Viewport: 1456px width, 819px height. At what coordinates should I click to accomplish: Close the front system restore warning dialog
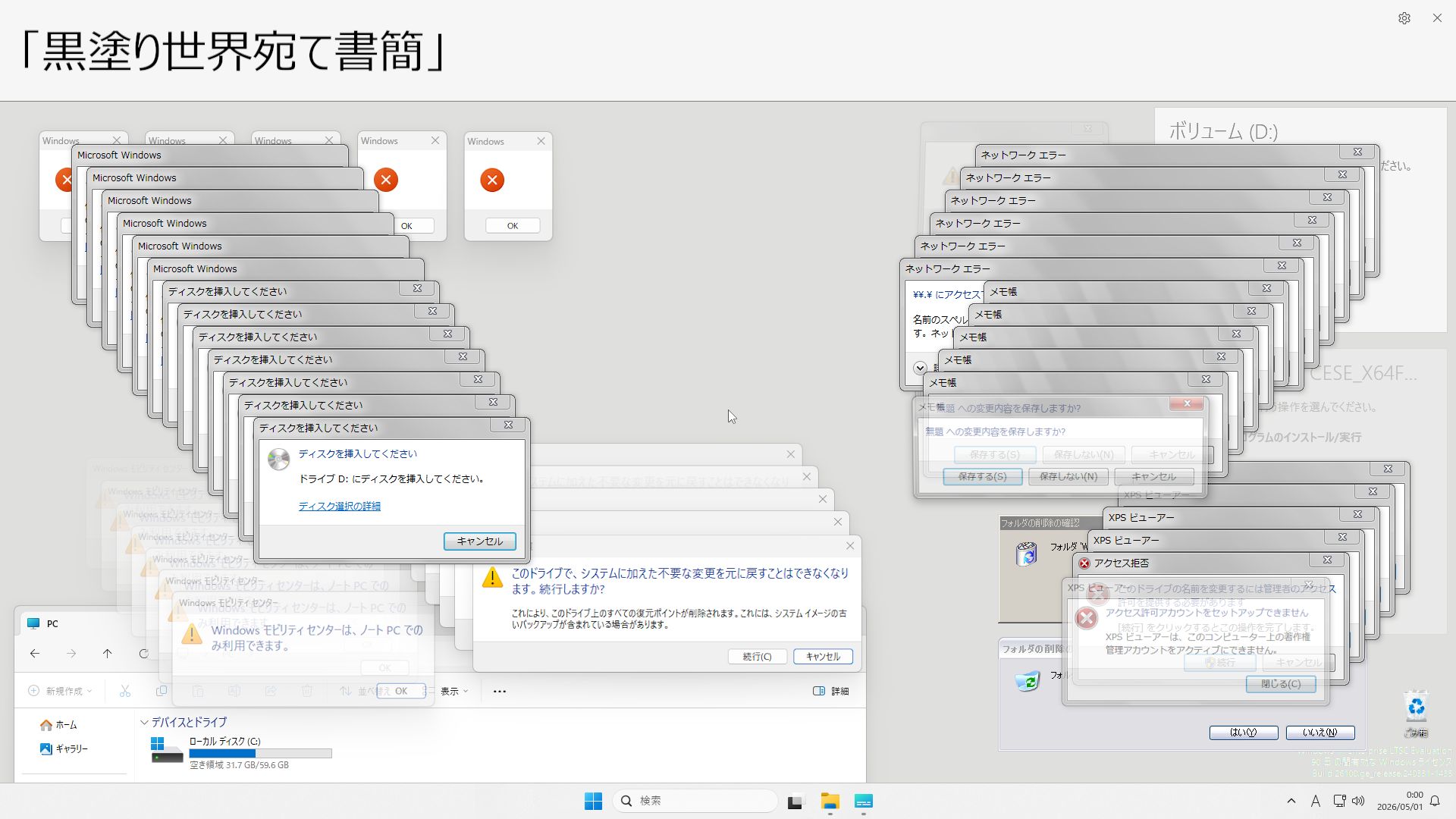(x=850, y=546)
